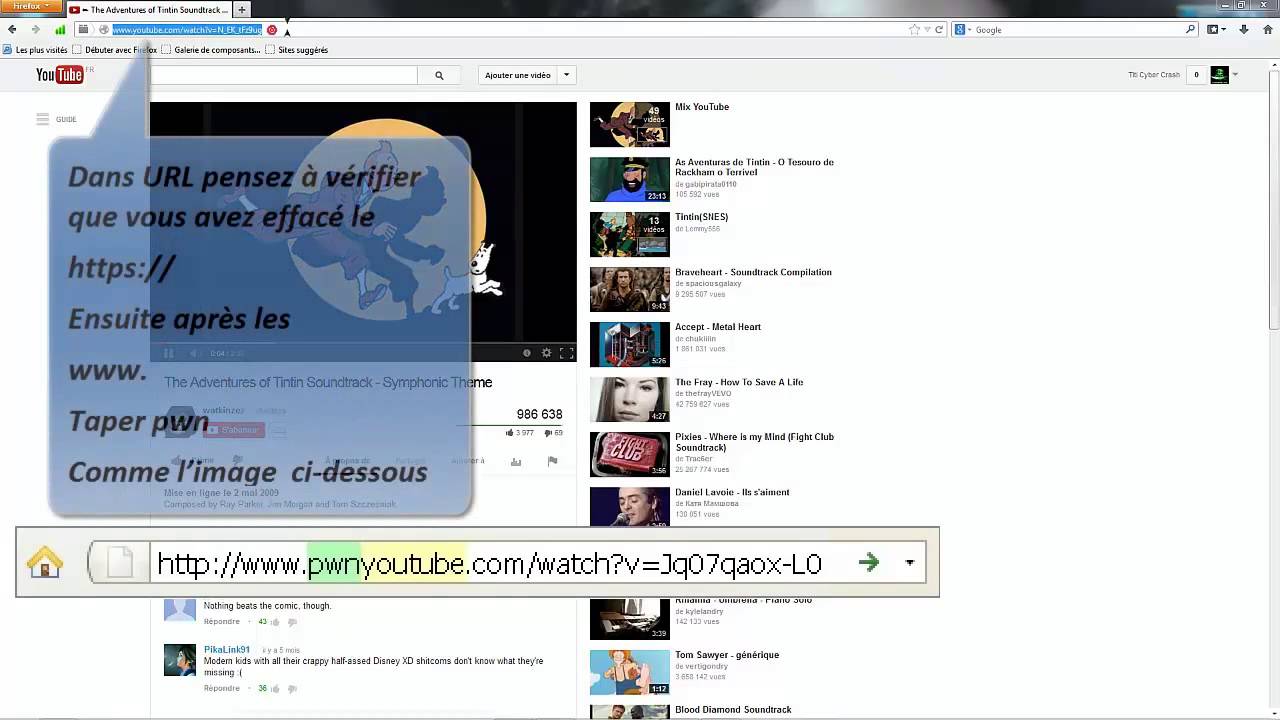The width and height of the screenshot is (1280, 720).
Task: Open a new tab with plus button
Action: click(241, 10)
